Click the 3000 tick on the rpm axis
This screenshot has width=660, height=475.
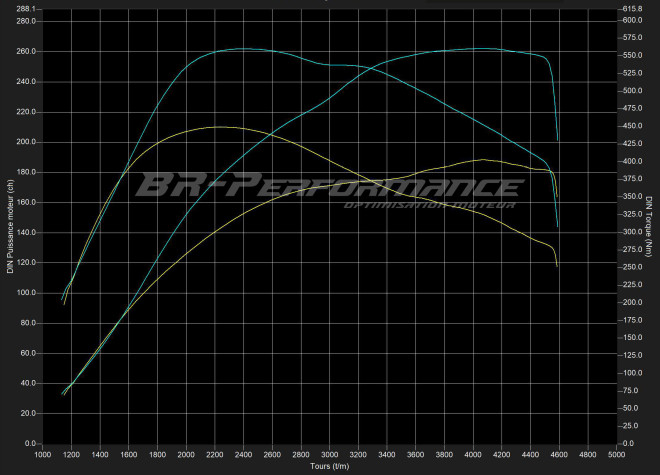coord(329,456)
